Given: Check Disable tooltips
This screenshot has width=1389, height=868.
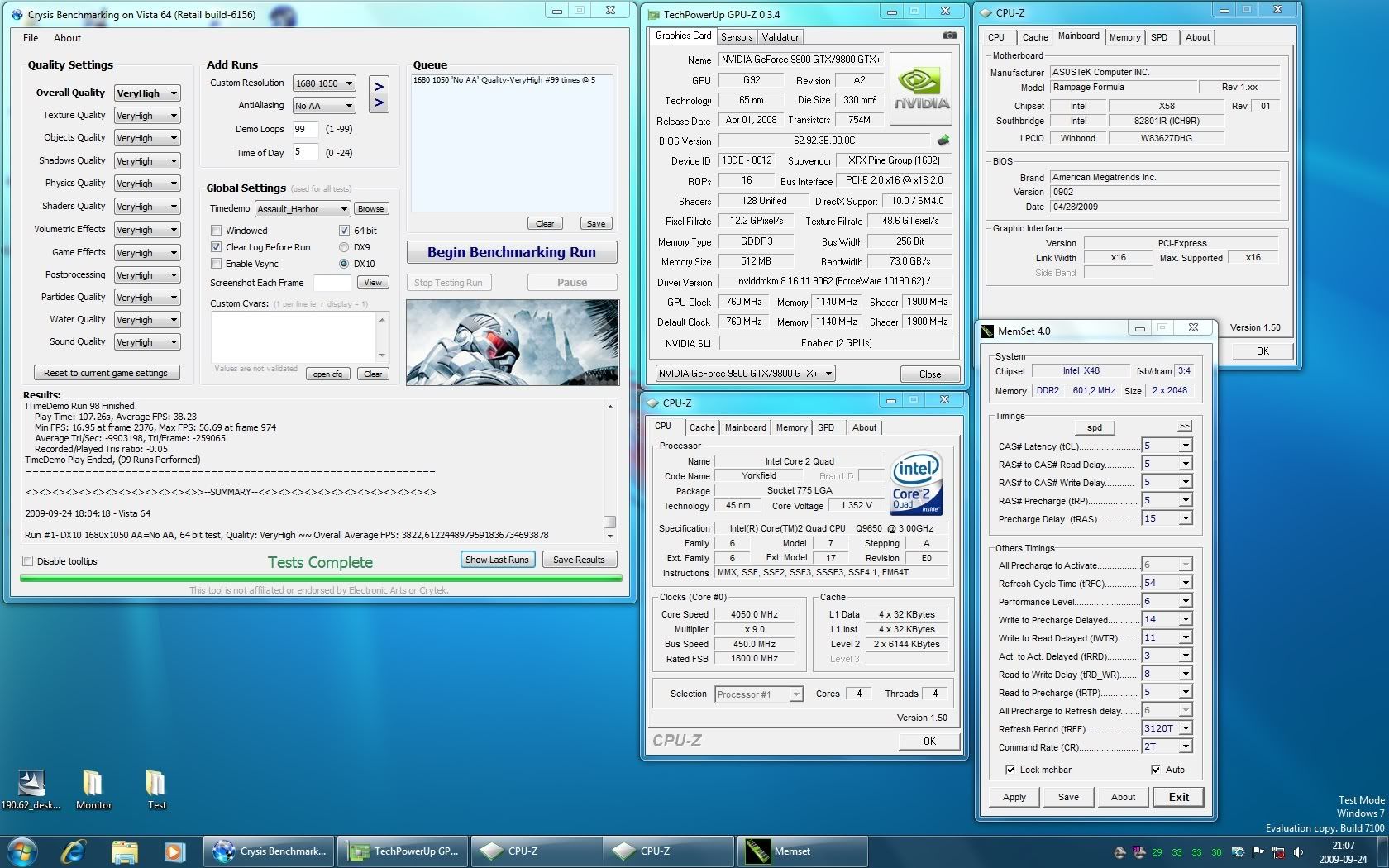Looking at the screenshot, I should click(28, 561).
